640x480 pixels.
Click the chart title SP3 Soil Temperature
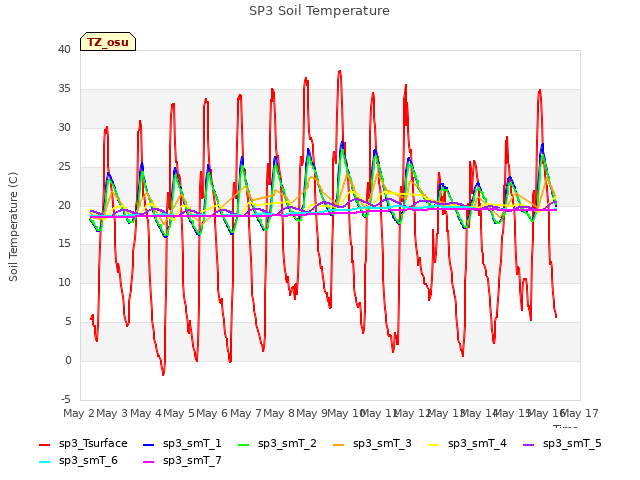(x=319, y=11)
